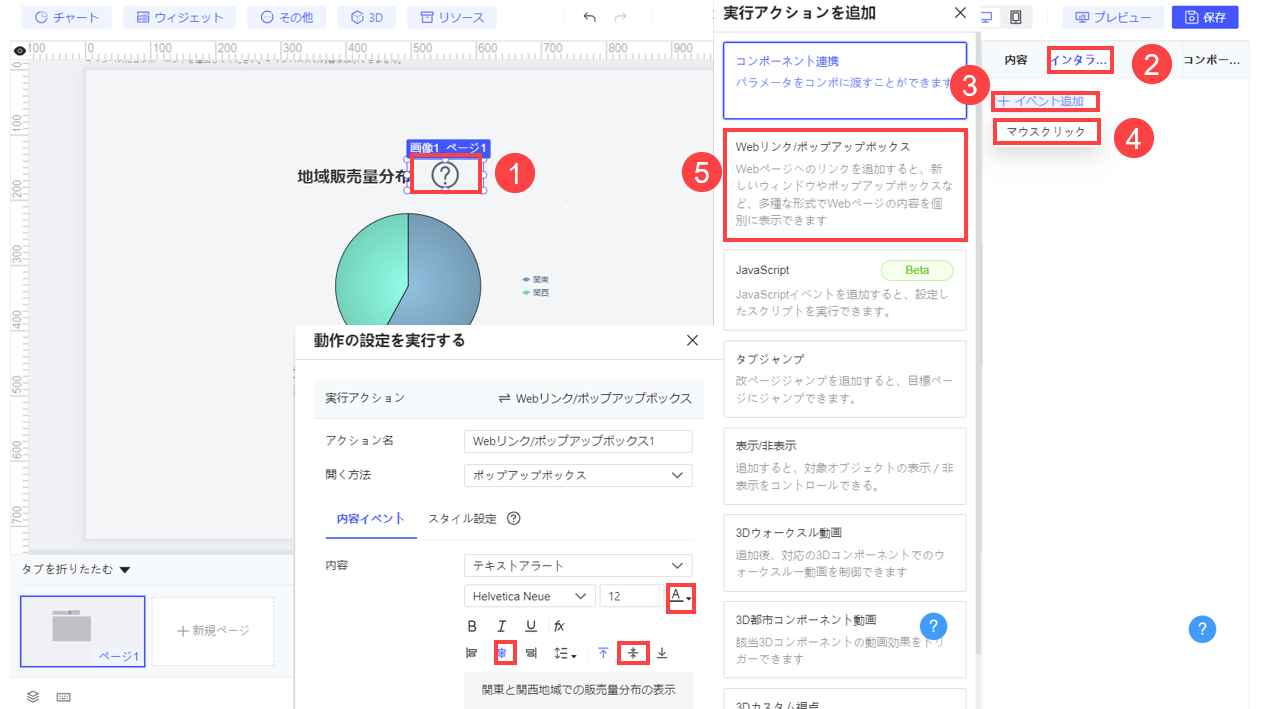The width and height of the screenshot is (1268, 709).
Task: Select コンポーネント連携 action card
Action: point(845,80)
